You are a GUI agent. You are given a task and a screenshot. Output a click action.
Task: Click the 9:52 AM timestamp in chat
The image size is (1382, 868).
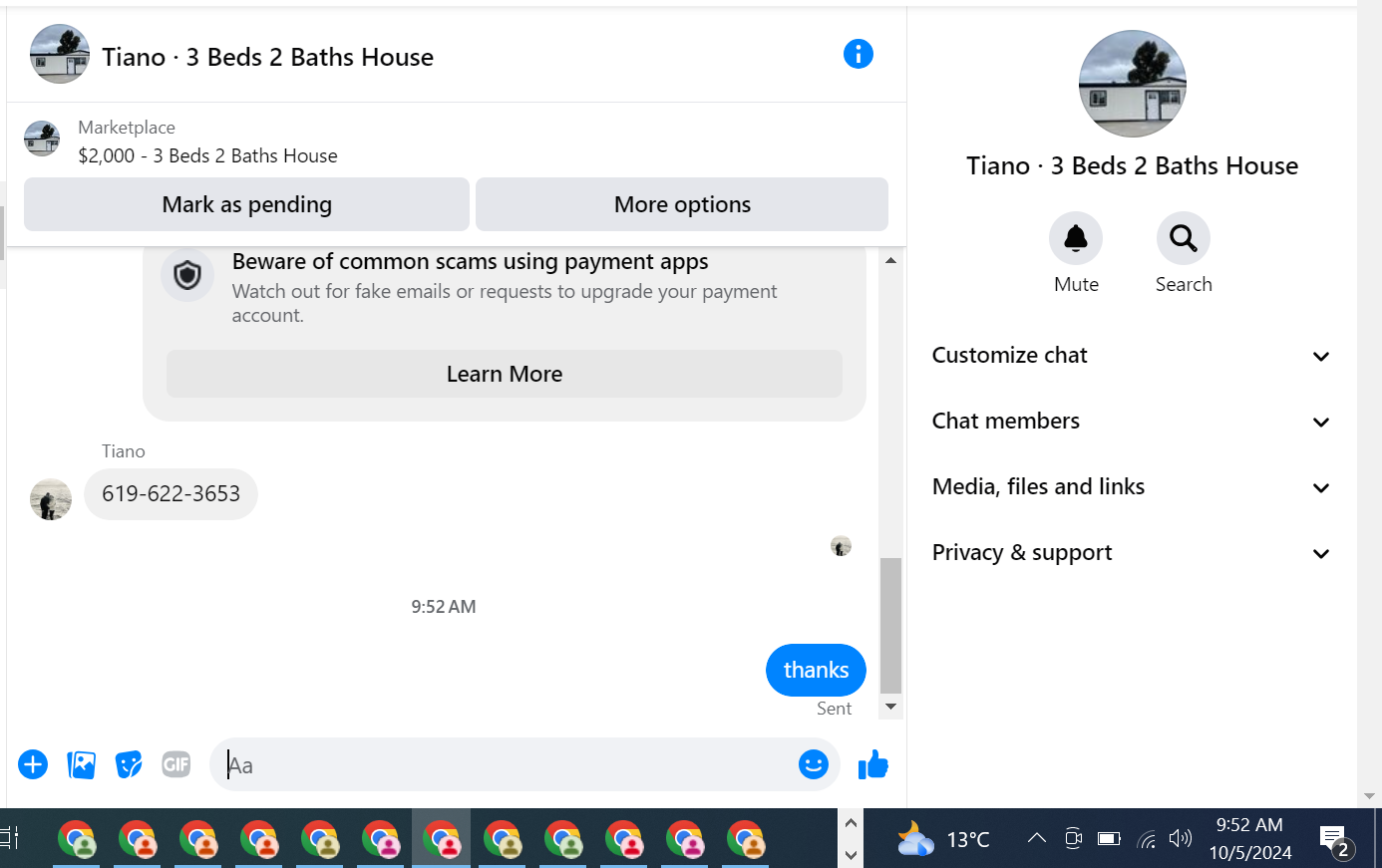point(444,607)
